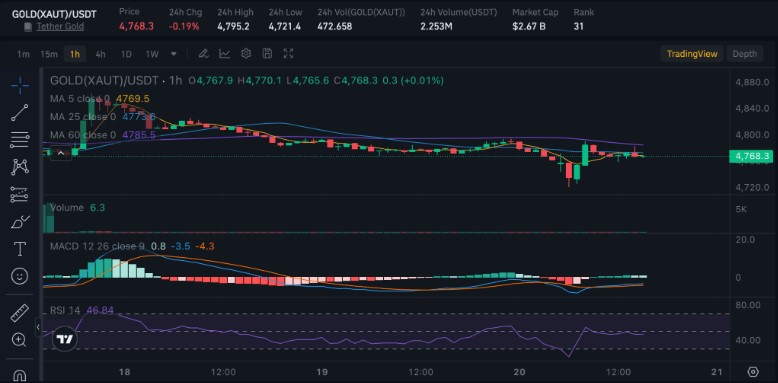Image resolution: width=778 pixels, height=383 pixels.
Task: Activate the ruler measure tool
Action: [x=20, y=313]
